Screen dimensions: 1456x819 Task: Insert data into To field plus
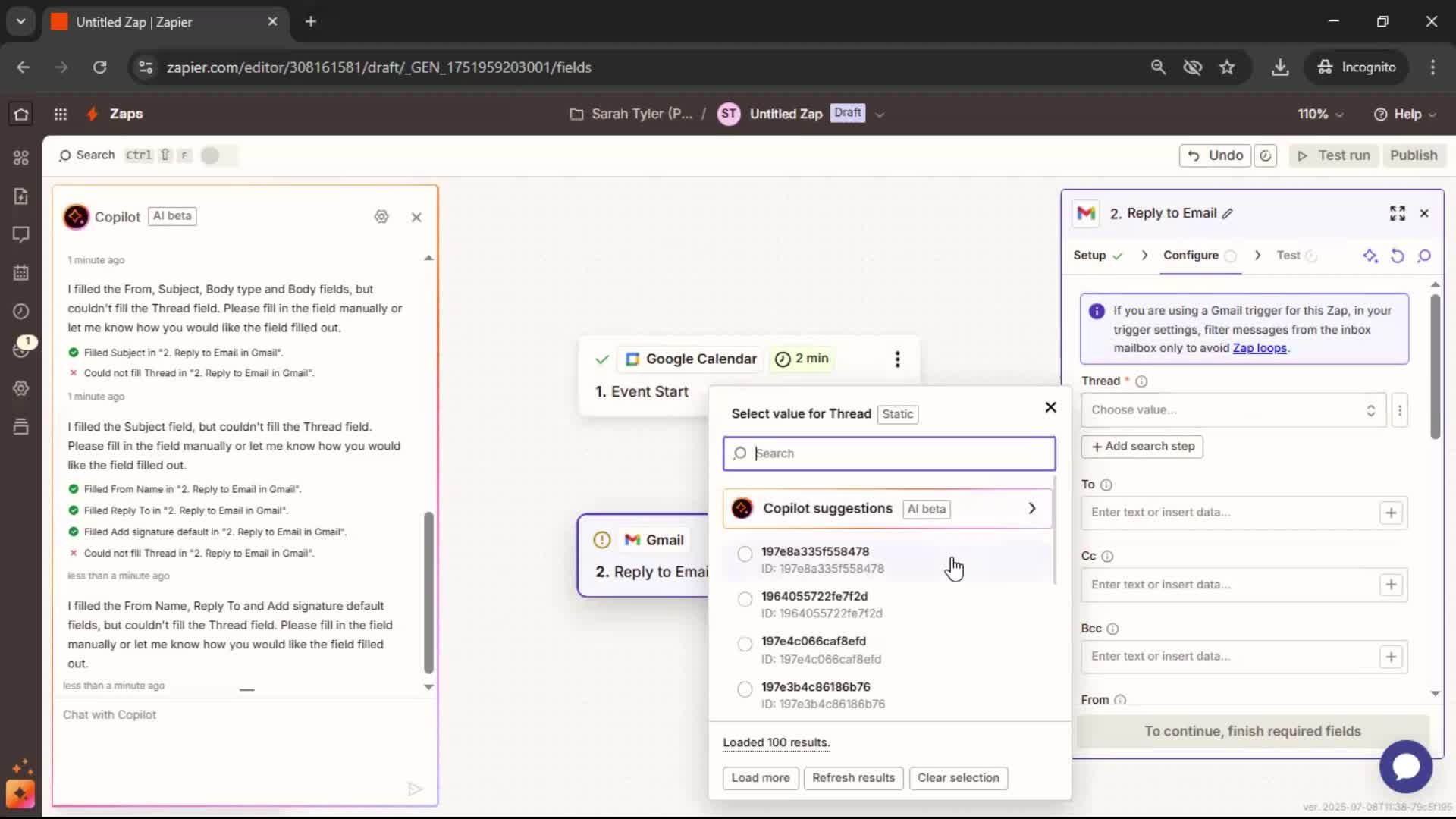click(x=1391, y=513)
